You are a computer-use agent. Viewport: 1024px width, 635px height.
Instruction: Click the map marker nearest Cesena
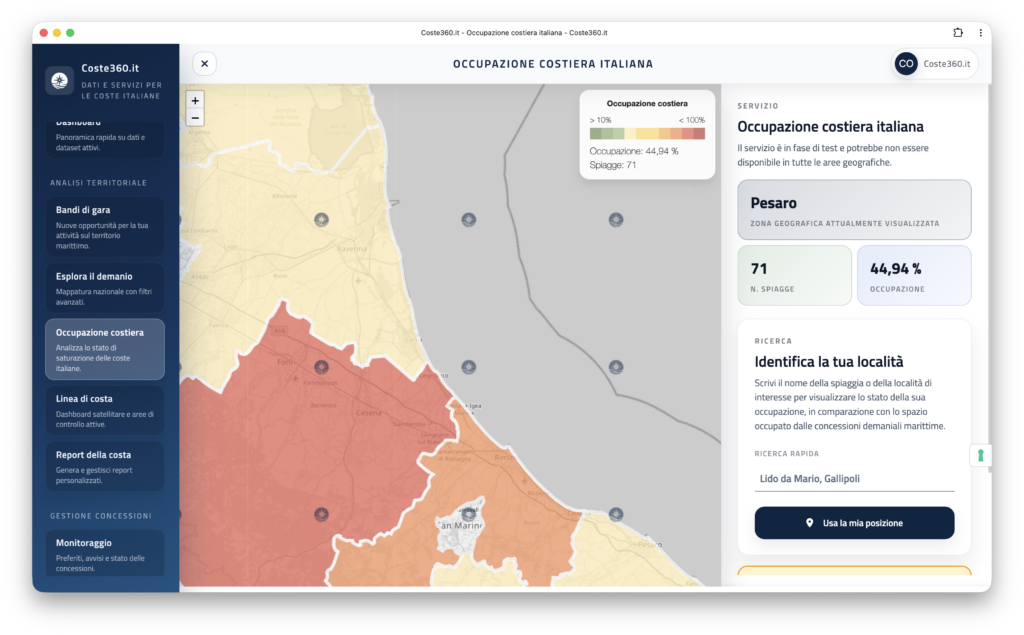[x=321, y=367]
